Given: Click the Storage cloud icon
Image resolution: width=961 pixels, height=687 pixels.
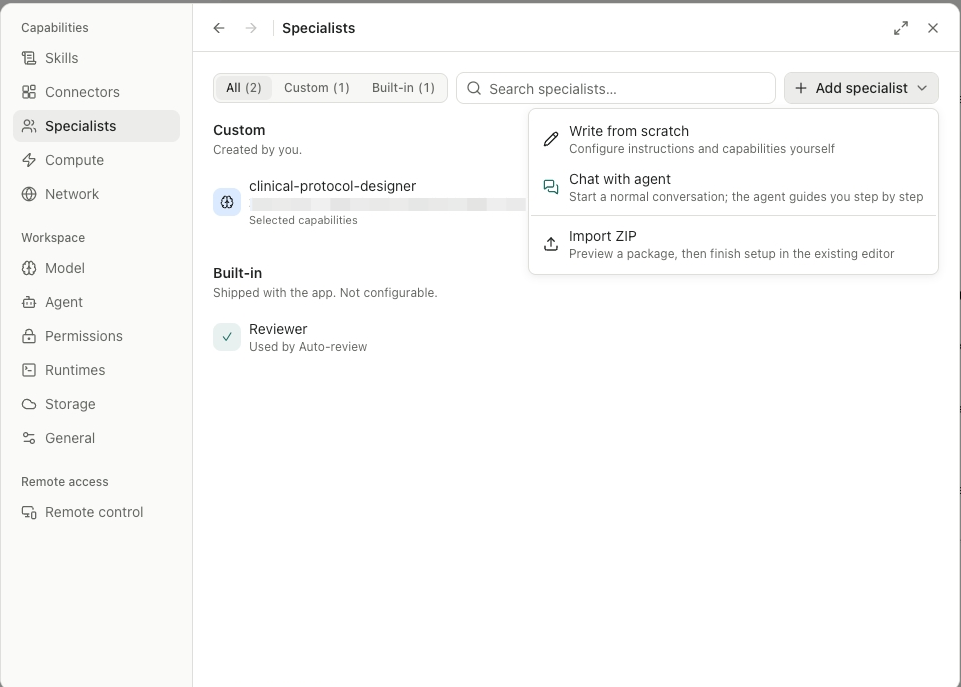Looking at the screenshot, I should [x=29, y=404].
